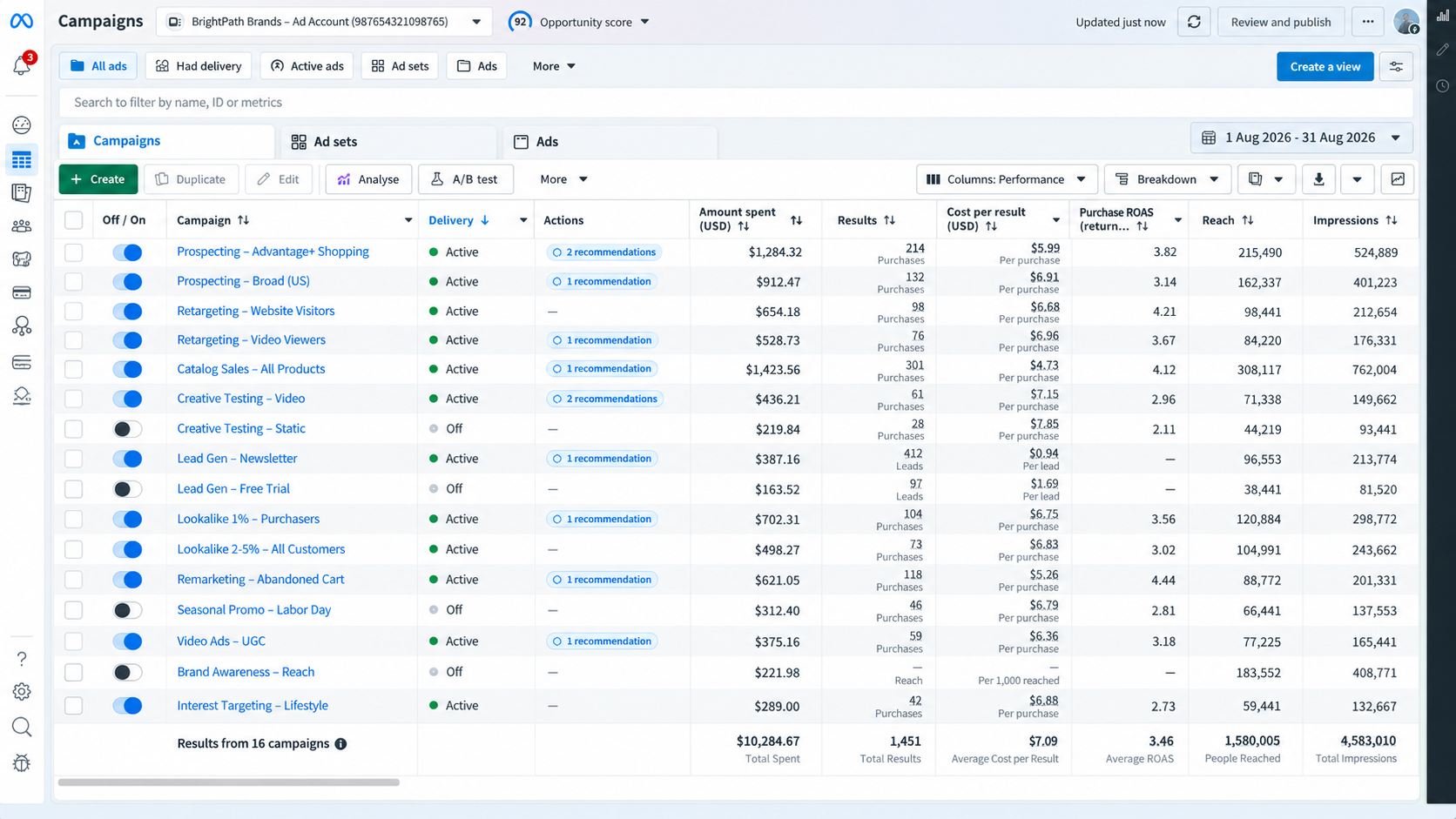Open settings gear in left sidebar
The height and width of the screenshot is (819, 1456).
(22, 692)
